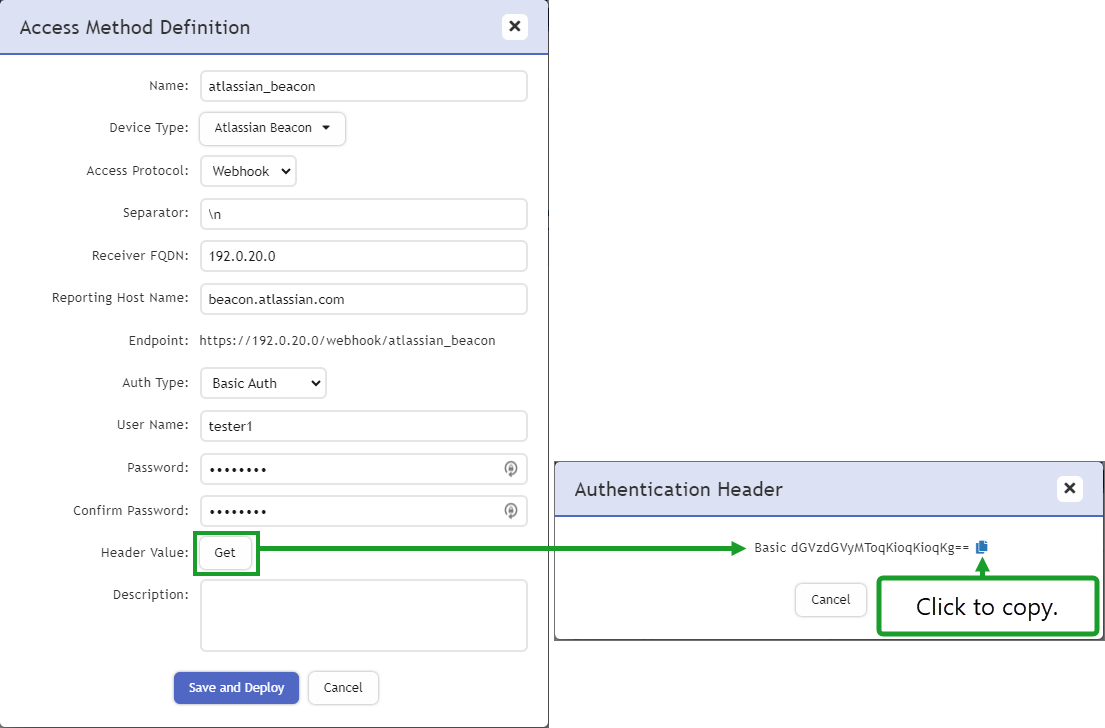Select the Separator input field
Screen dimensions: 1105x728
point(363,213)
